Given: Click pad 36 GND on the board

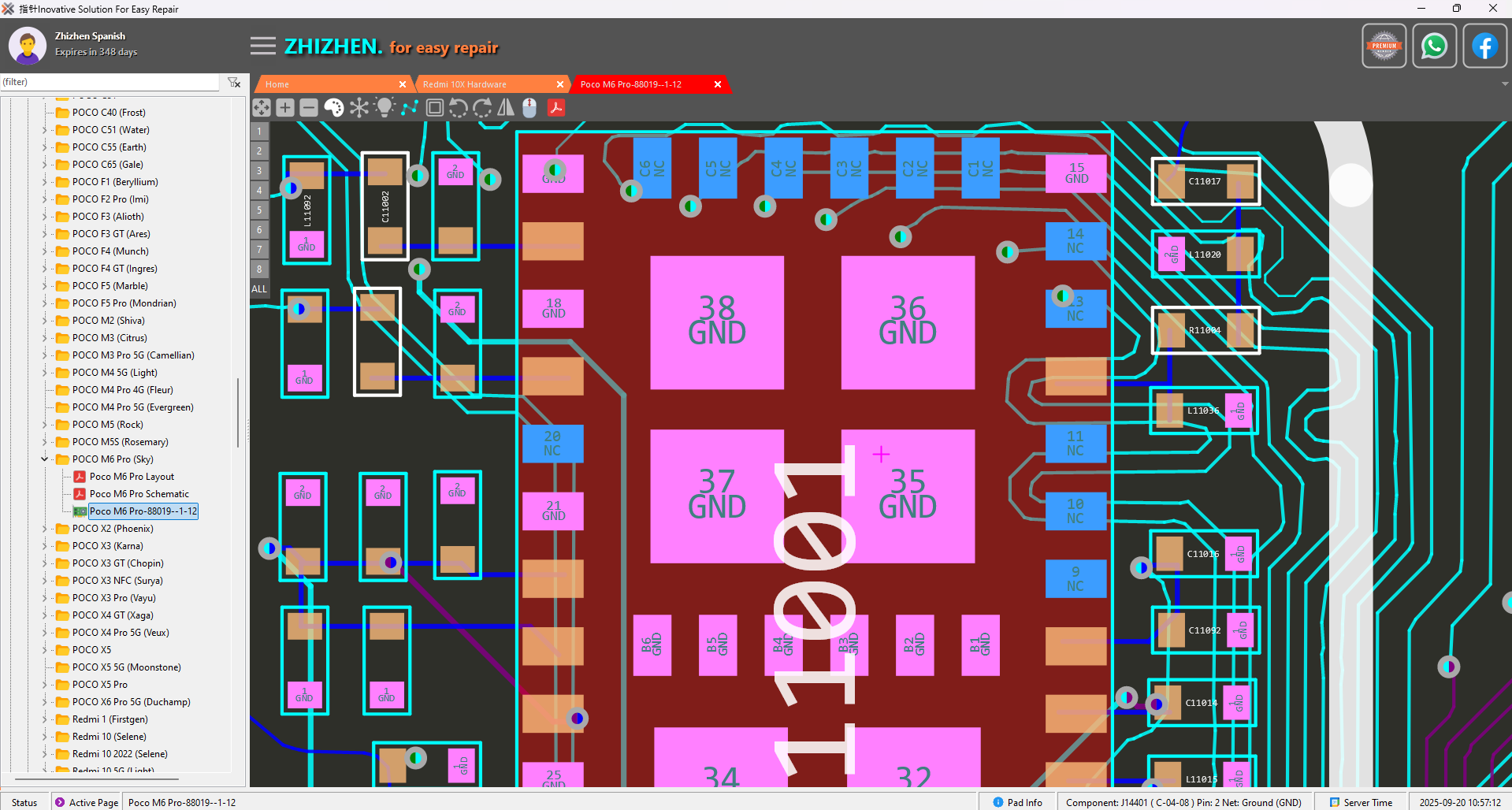Looking at the screenshot, I should coord(908,321).
